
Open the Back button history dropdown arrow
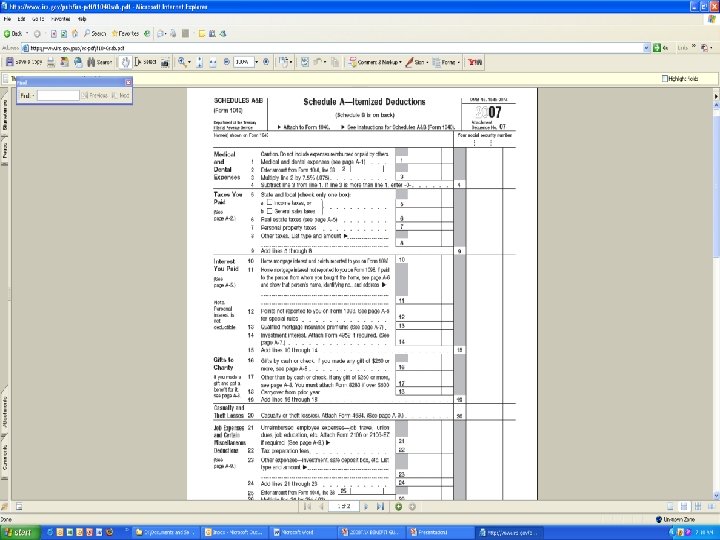pos(27,34)
